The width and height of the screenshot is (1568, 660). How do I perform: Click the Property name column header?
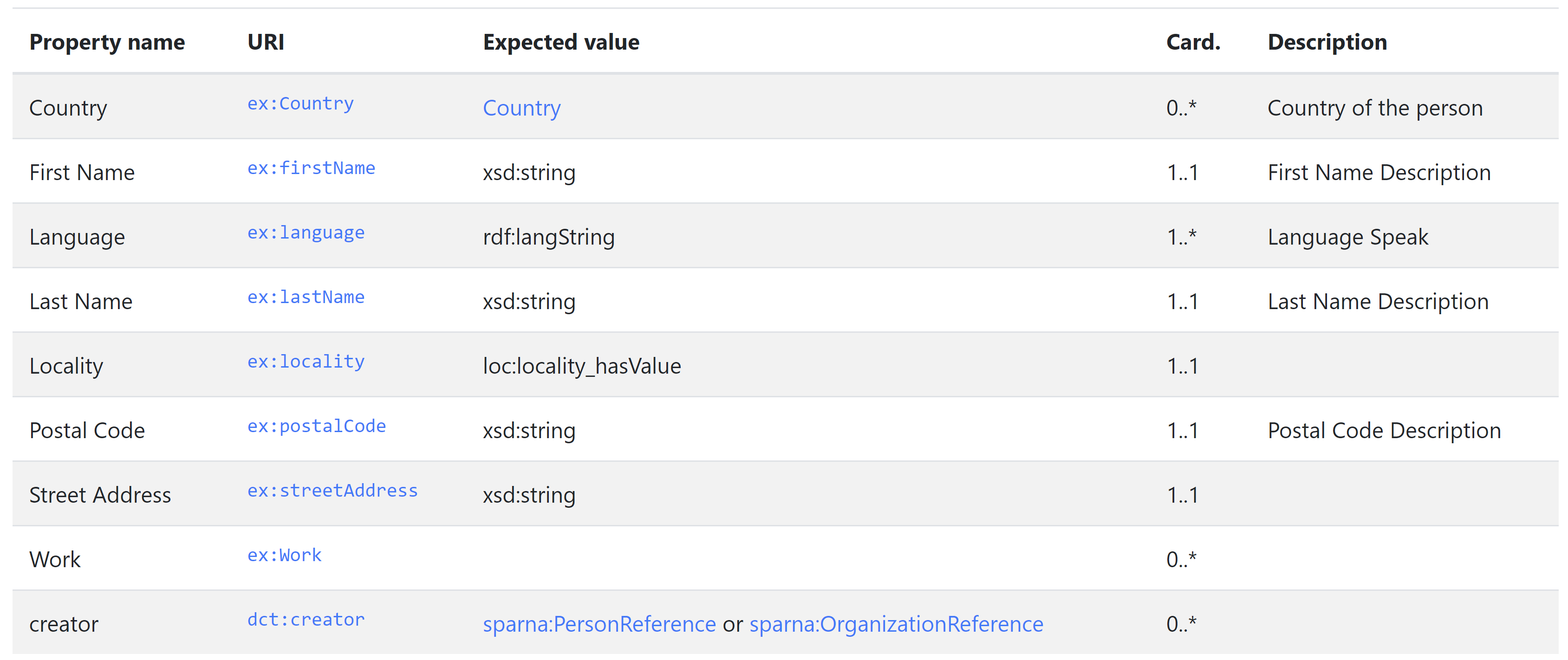click(107, 42)
